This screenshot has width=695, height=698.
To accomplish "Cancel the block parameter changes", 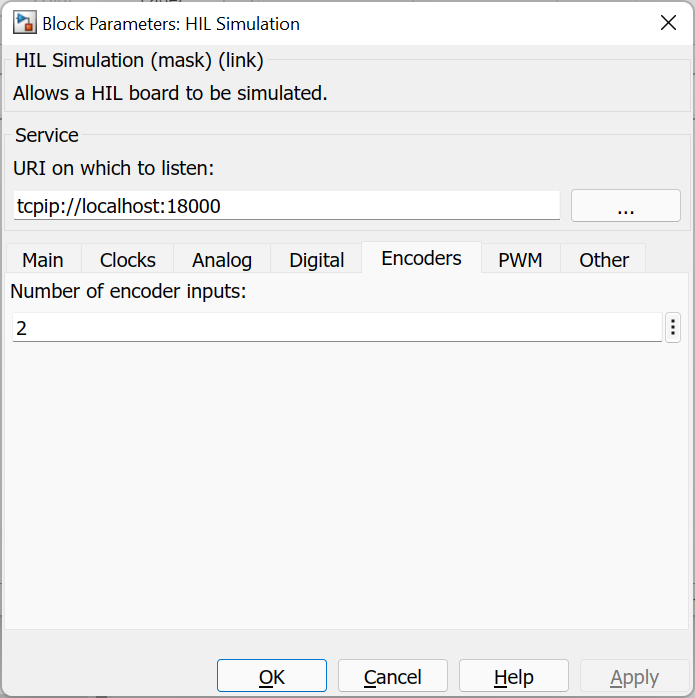I will [x=392, y=677].
